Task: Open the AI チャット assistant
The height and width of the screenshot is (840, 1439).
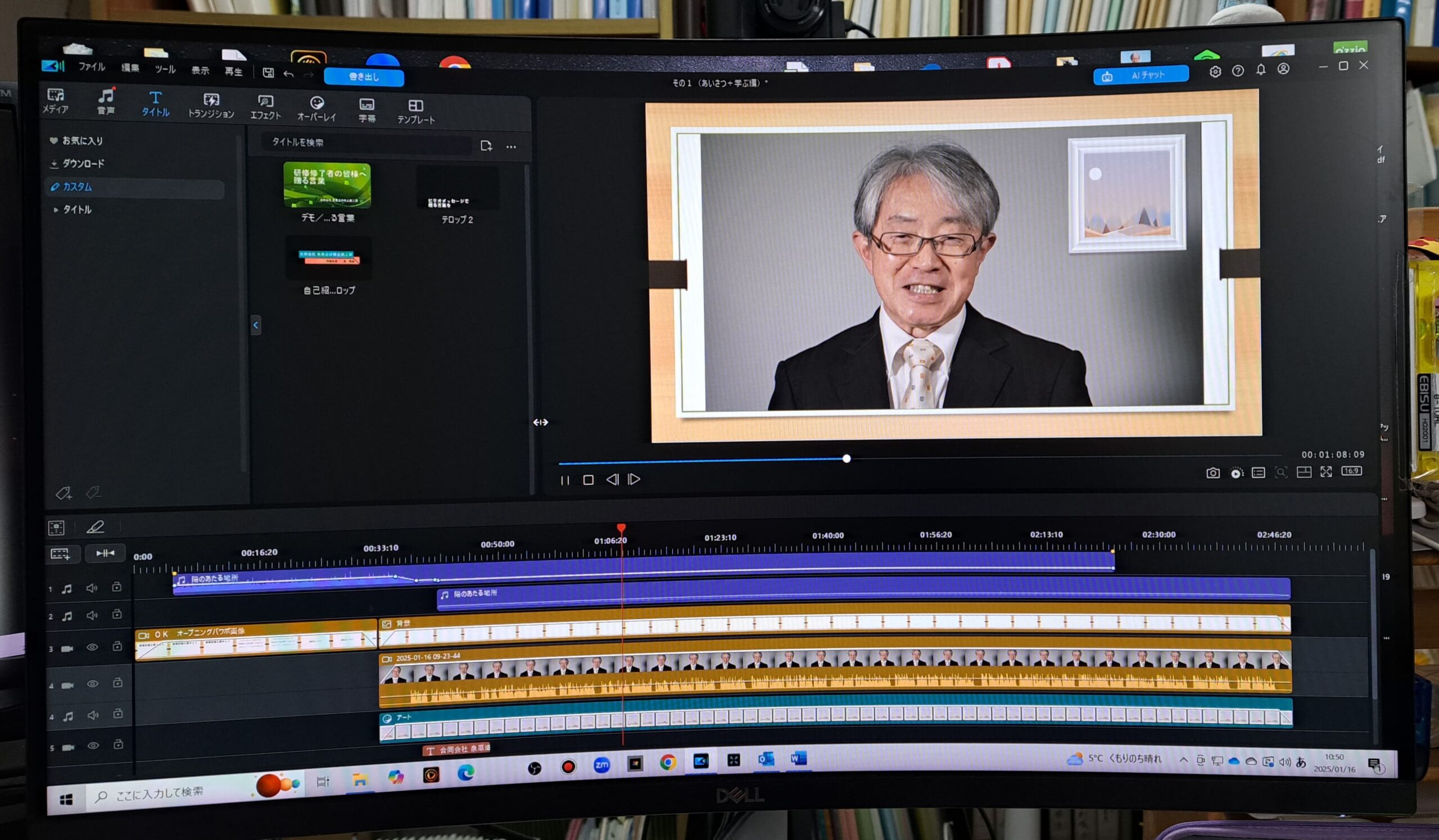Action: coord(1141,75)
